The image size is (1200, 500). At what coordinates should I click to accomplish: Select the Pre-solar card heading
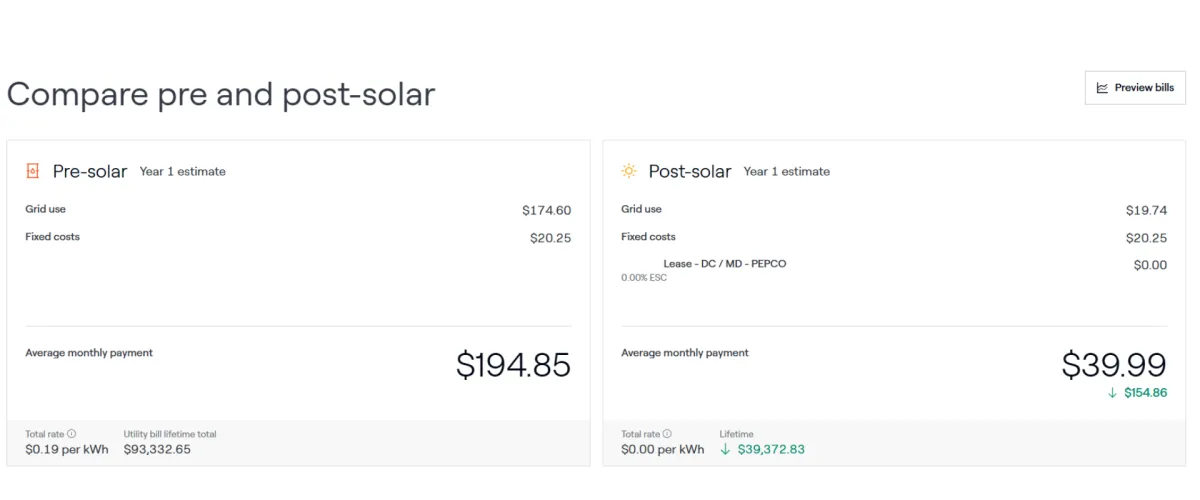coord(90,171)
